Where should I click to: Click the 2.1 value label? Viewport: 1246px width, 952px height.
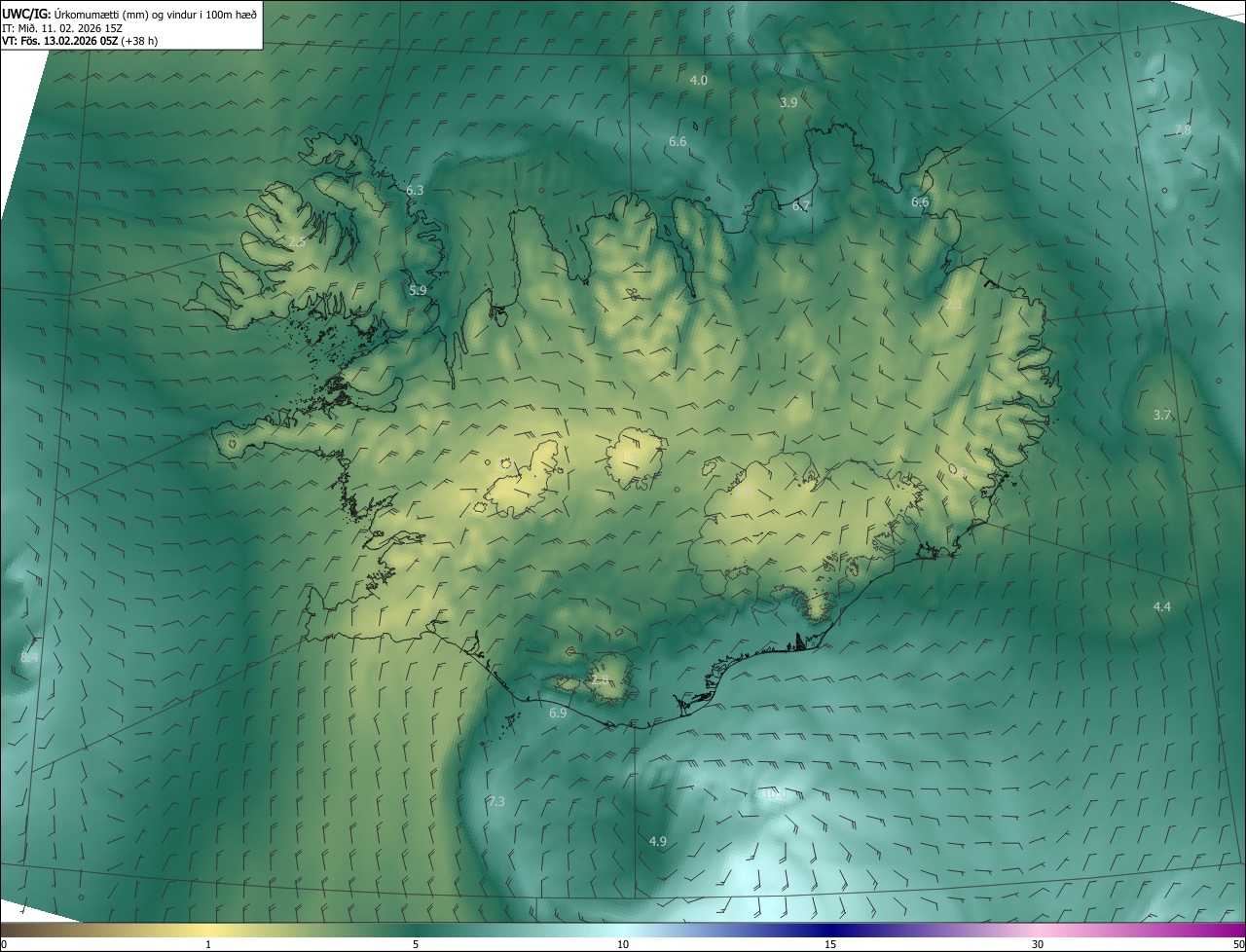[954, 305]
